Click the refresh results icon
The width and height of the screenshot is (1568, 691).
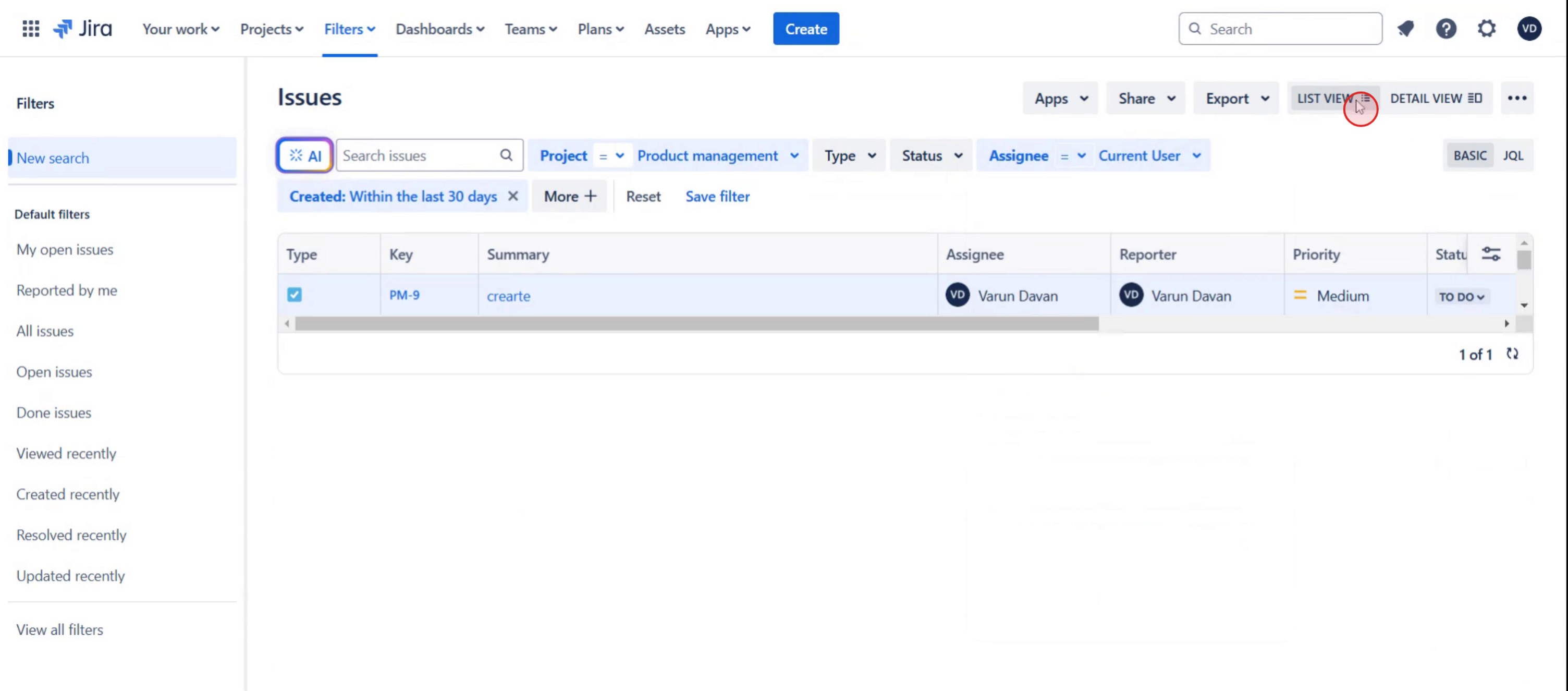[x=1513, y=354]
